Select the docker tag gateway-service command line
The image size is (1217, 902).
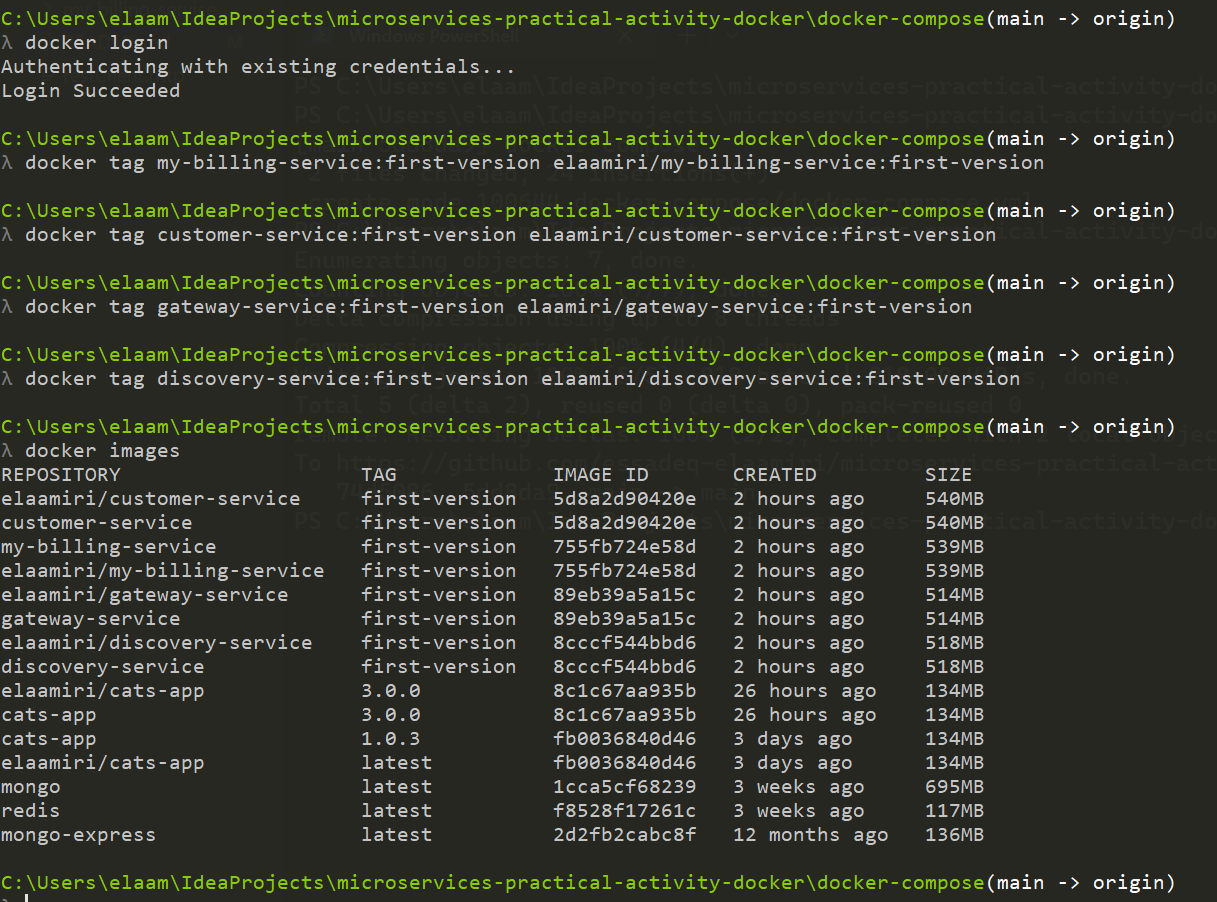pos(498,307)
